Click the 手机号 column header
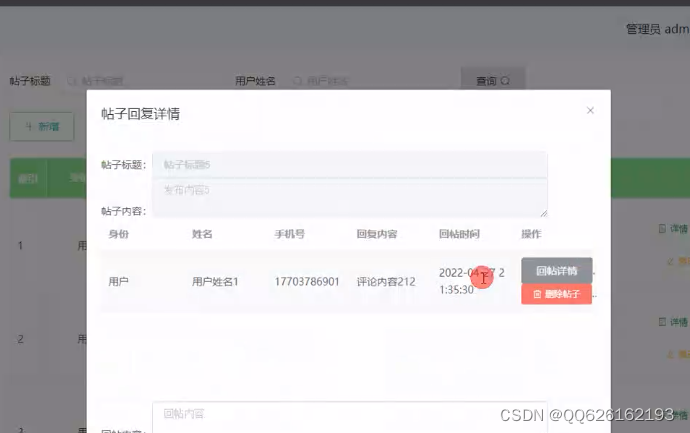The width and height of the screenshot is (690, 433). (290, 234)
